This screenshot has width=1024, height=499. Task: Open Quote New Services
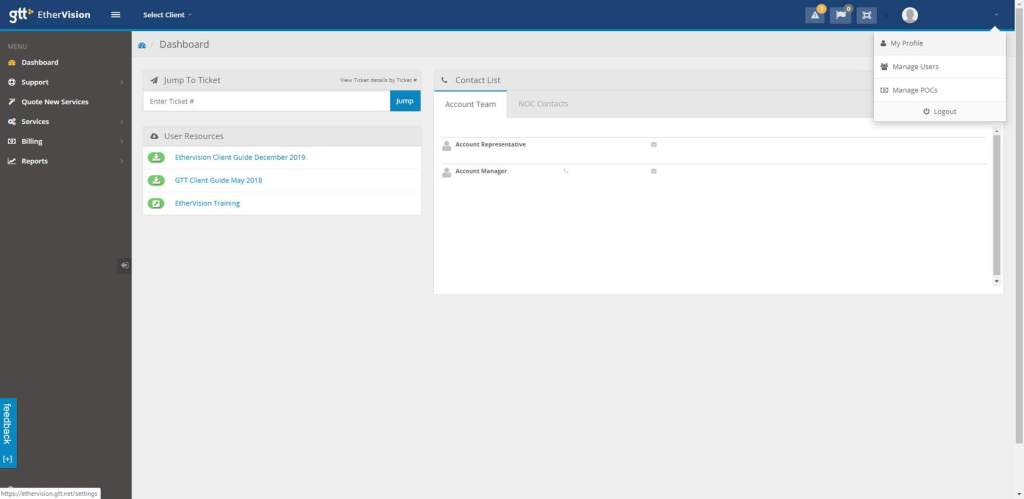coord(55,102)
